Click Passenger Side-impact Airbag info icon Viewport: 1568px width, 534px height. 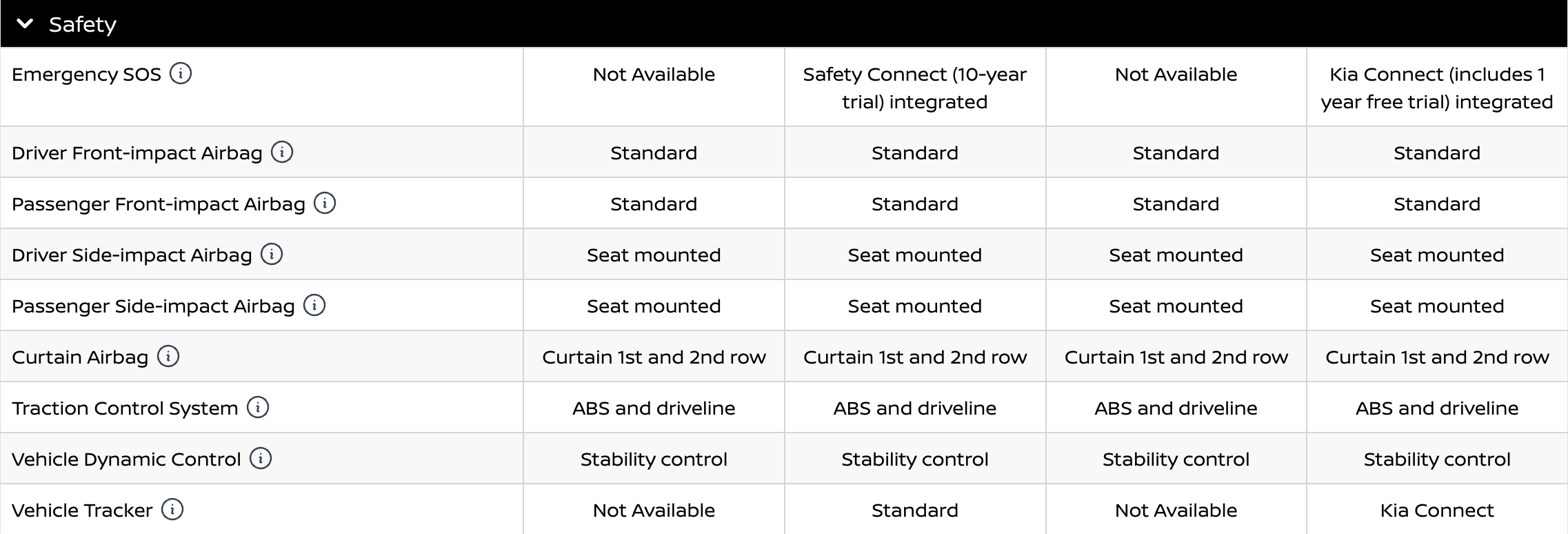click(314, 305)
